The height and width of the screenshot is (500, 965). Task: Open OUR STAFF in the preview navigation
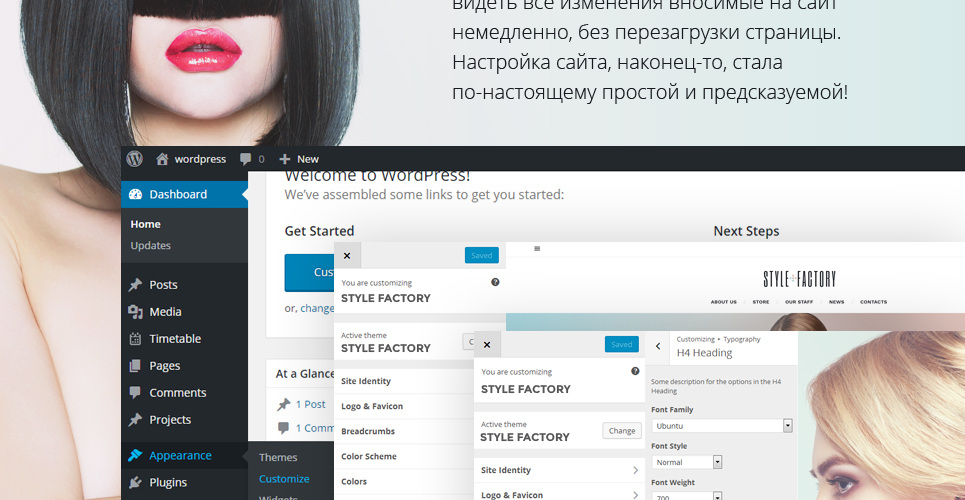[799, 302]
